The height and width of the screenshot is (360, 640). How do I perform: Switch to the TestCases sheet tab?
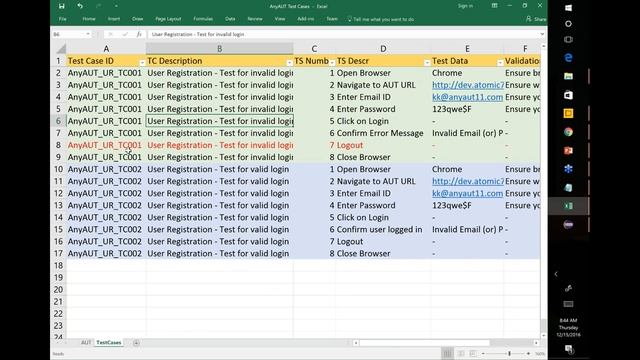(x=109, y=342)
